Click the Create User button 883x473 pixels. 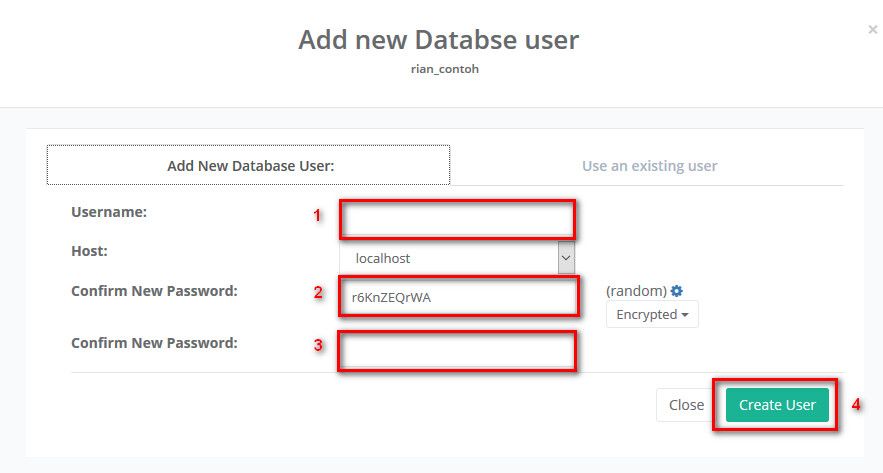(x=777, y=405)
